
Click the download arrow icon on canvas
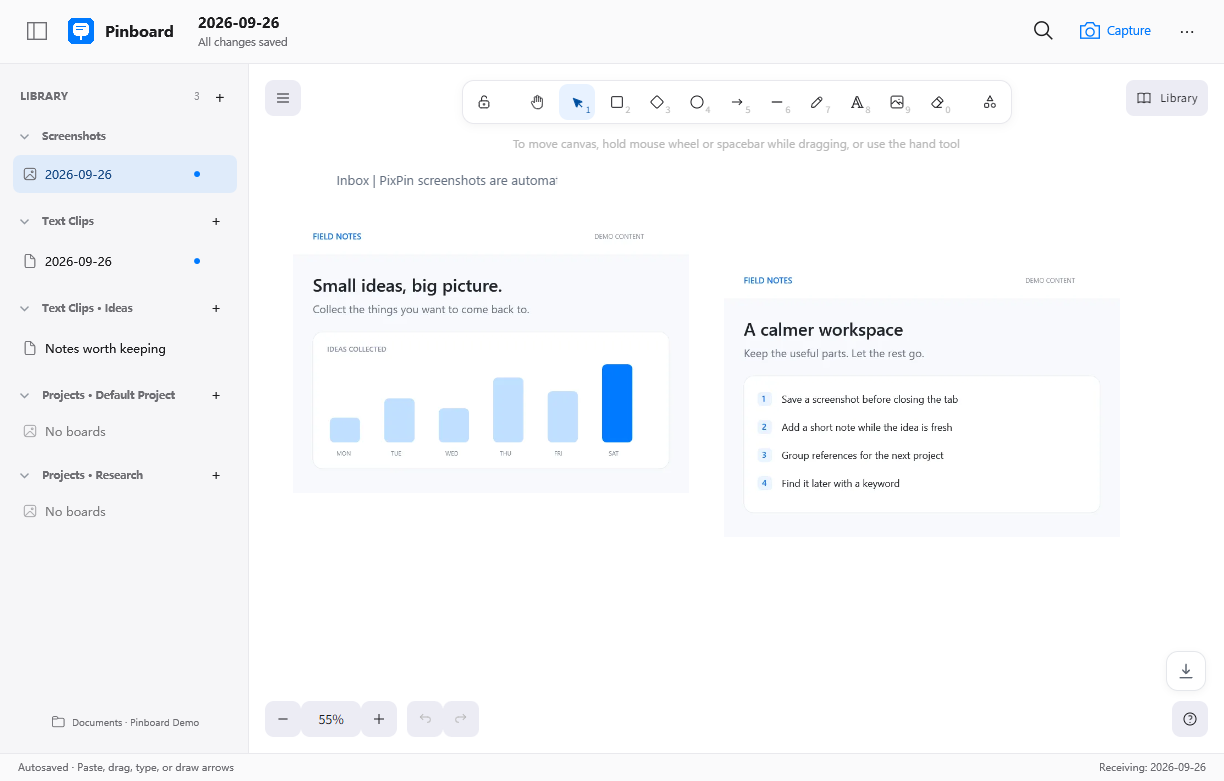[x=1186, y=671]
